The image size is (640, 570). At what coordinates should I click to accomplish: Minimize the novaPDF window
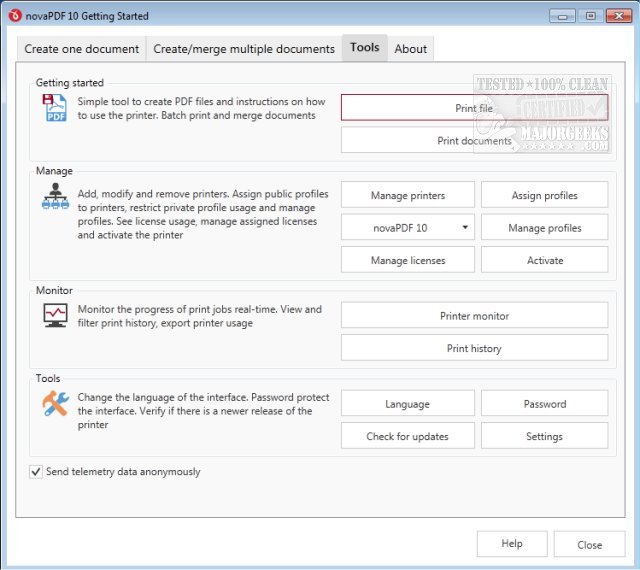click(x=563, y=15)
